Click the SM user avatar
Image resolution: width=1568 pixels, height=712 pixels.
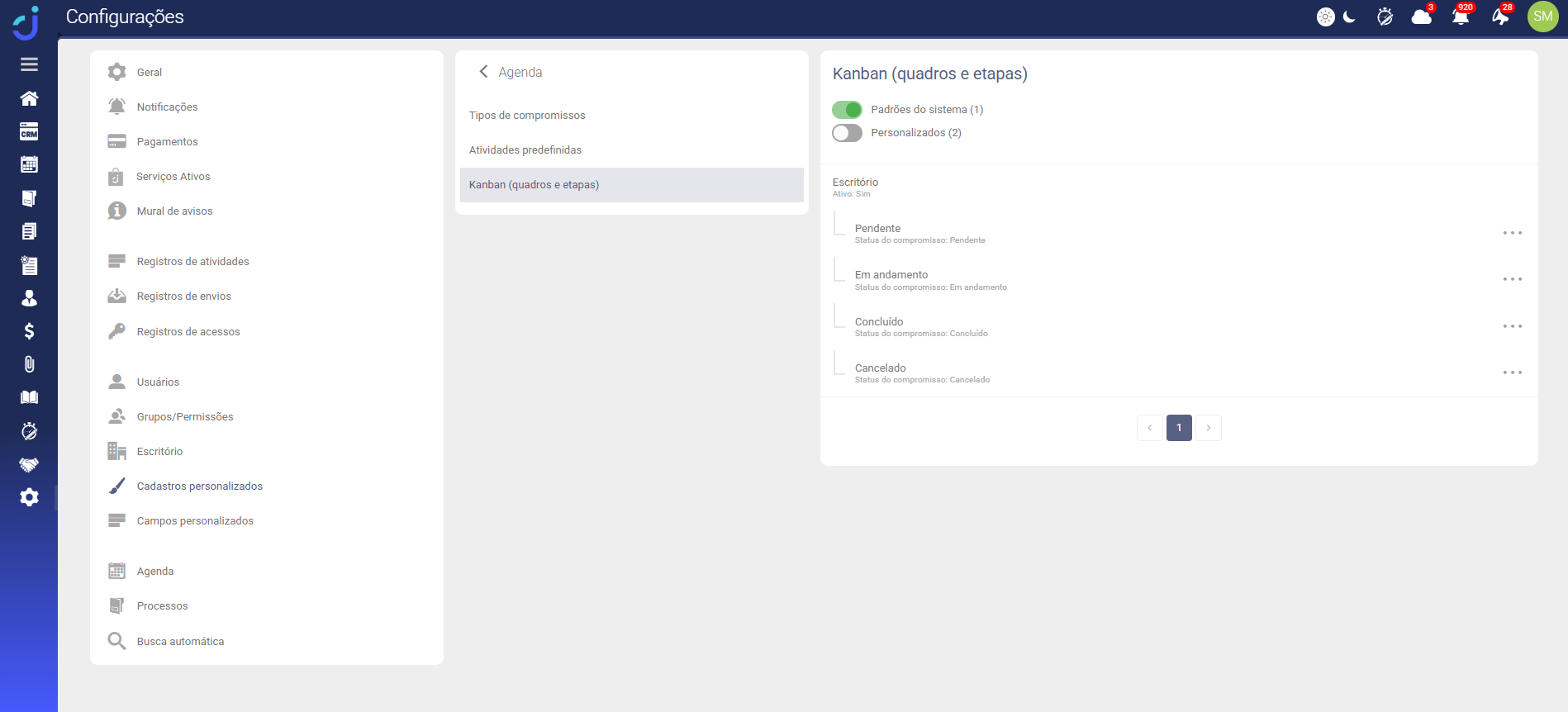tap(1542, 17)
